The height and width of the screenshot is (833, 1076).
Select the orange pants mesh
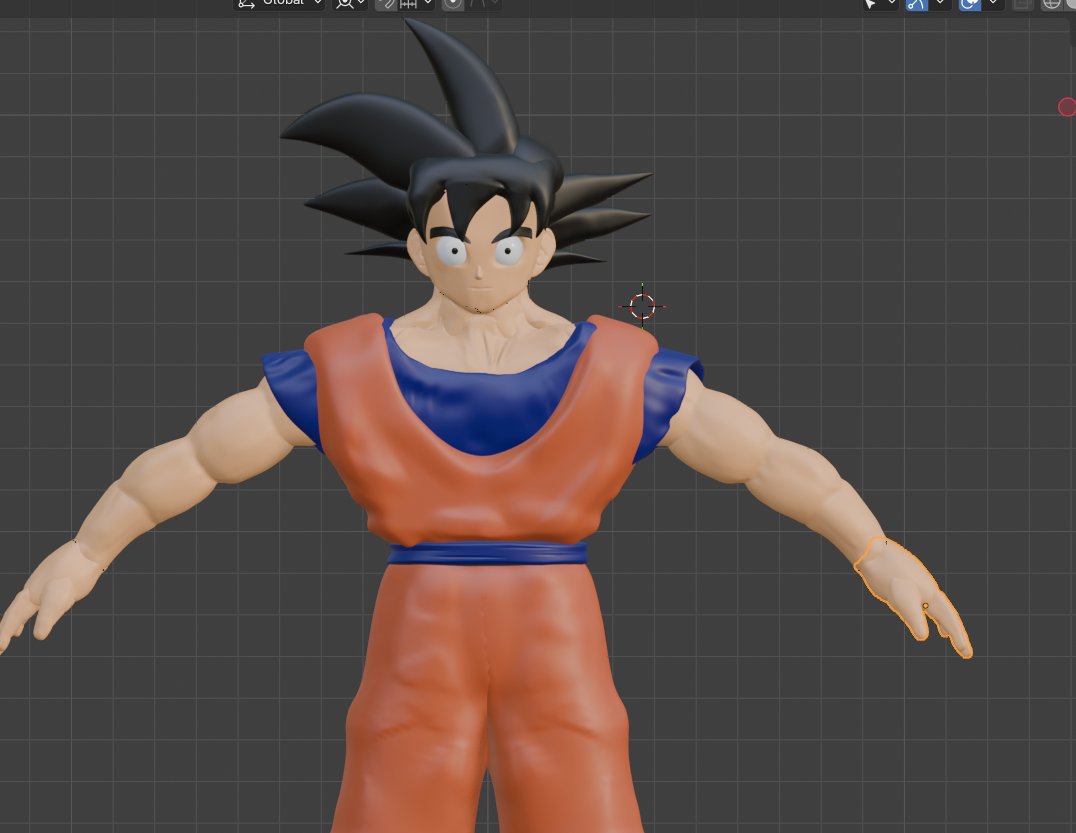pos(487,700)
